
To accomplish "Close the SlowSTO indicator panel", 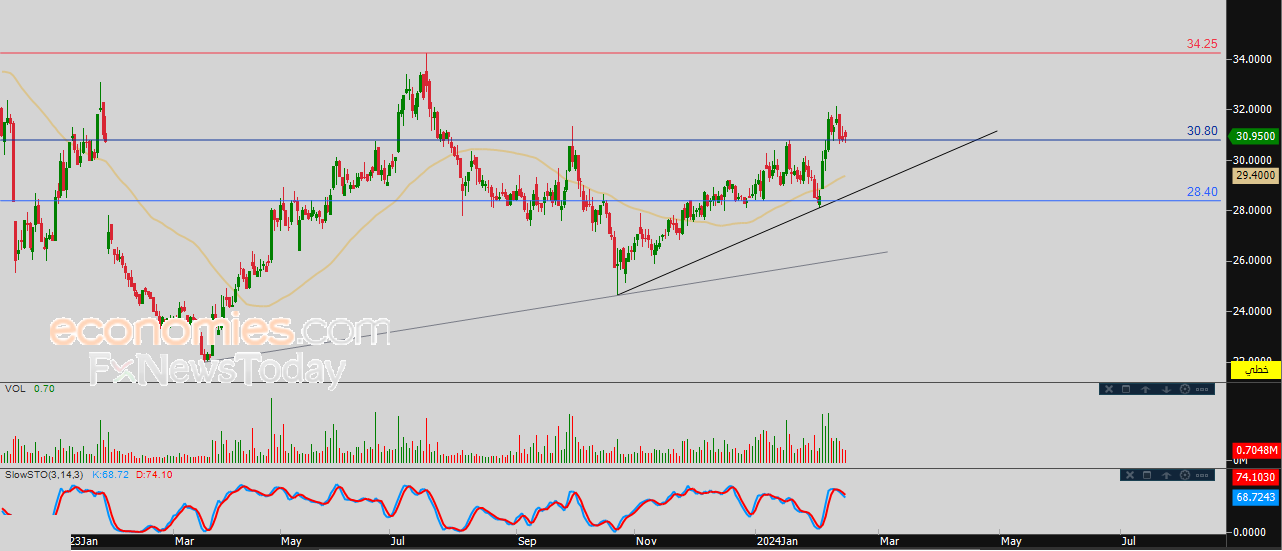I will [1130, 475].
